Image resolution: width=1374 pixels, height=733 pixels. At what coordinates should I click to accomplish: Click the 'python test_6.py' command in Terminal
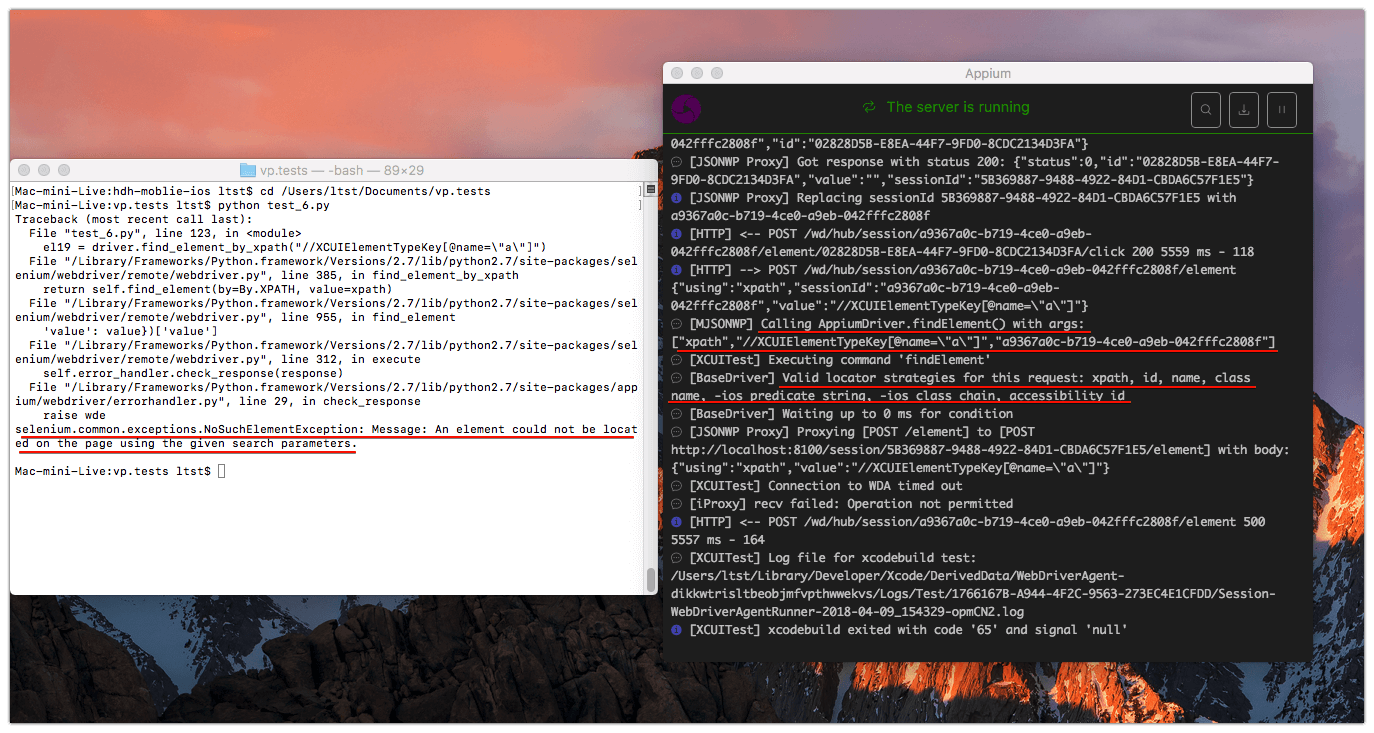point(273,205)
